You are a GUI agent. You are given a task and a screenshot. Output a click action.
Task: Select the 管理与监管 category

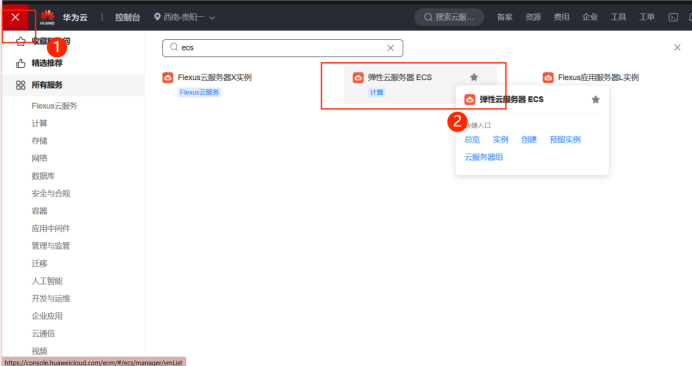coord(51,245)
